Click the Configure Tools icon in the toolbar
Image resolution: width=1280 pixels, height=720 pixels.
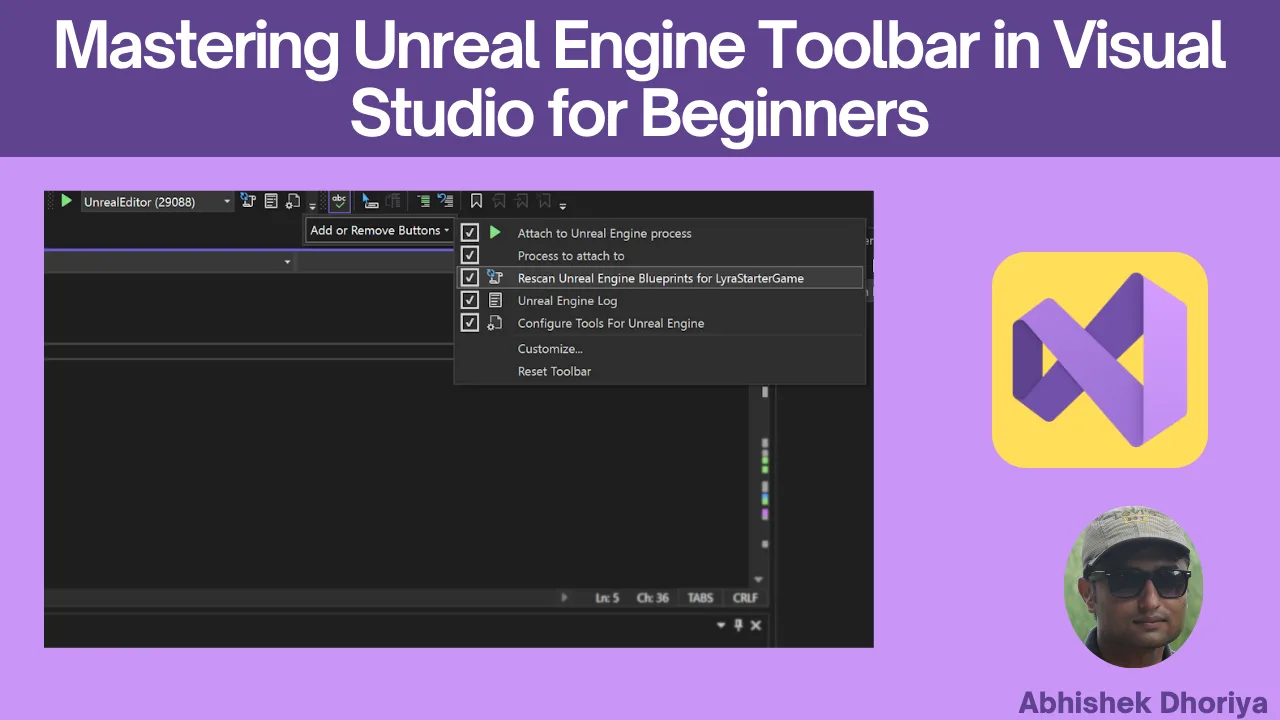[x=293, y=201]
